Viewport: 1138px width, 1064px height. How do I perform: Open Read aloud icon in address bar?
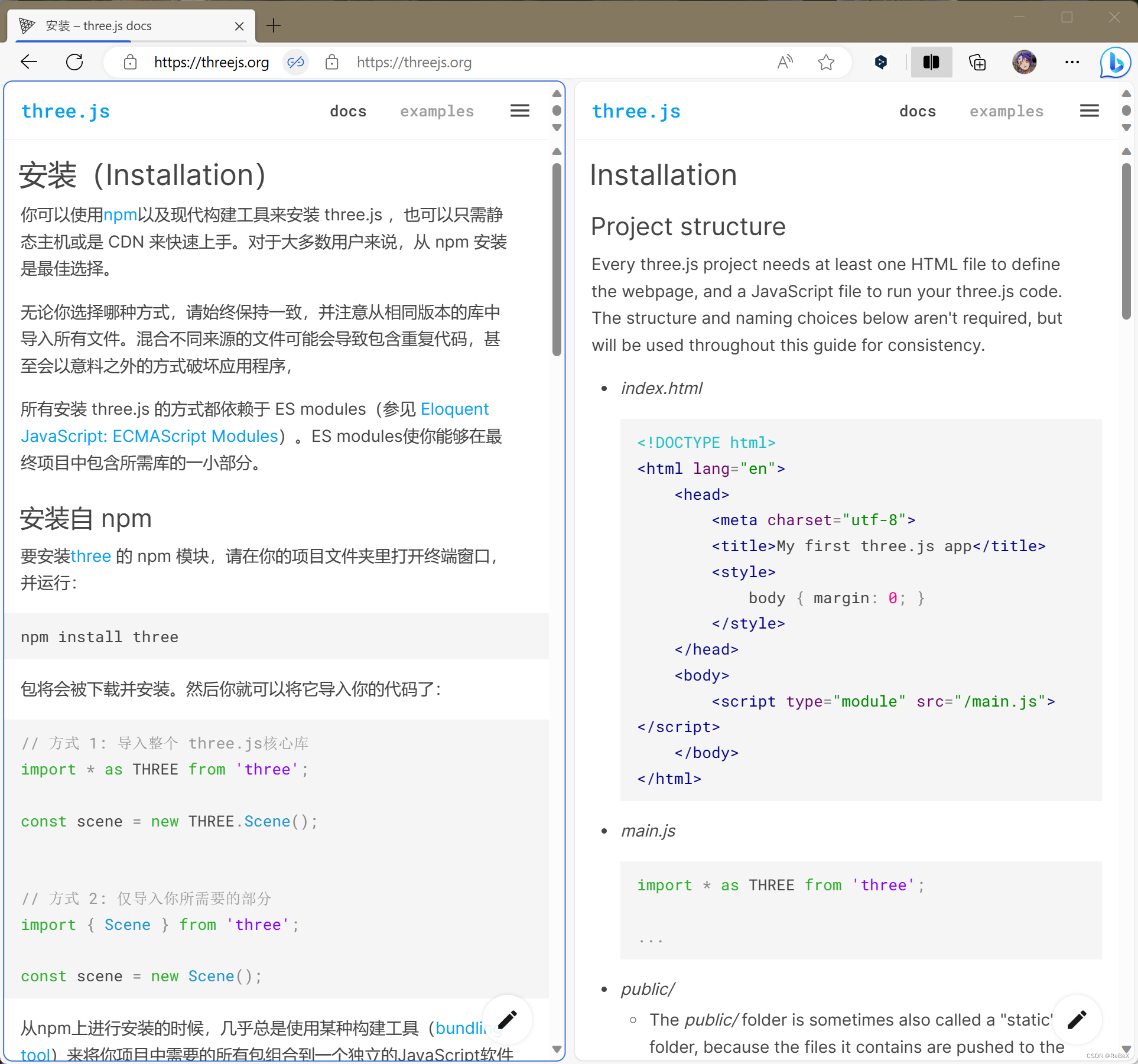(785, 62)
